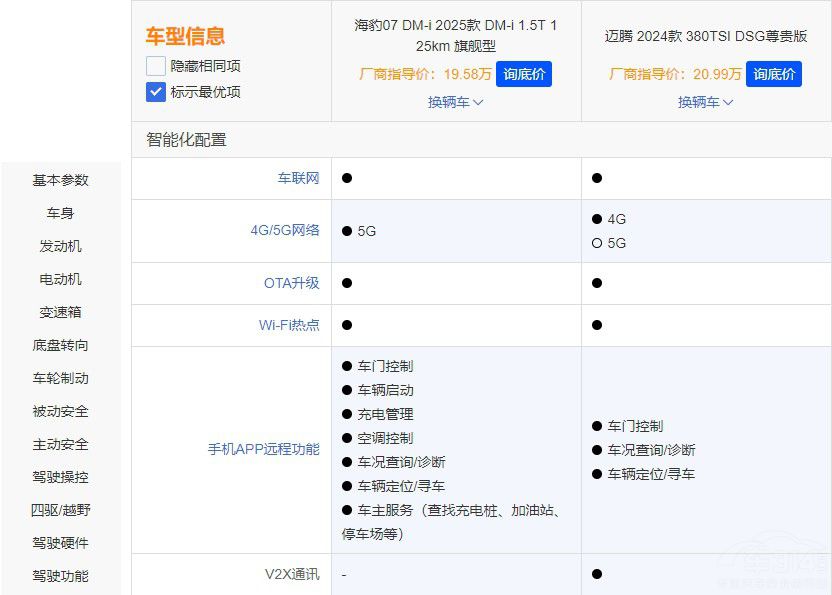Open the 车联网 parameter link

[298, 178]
